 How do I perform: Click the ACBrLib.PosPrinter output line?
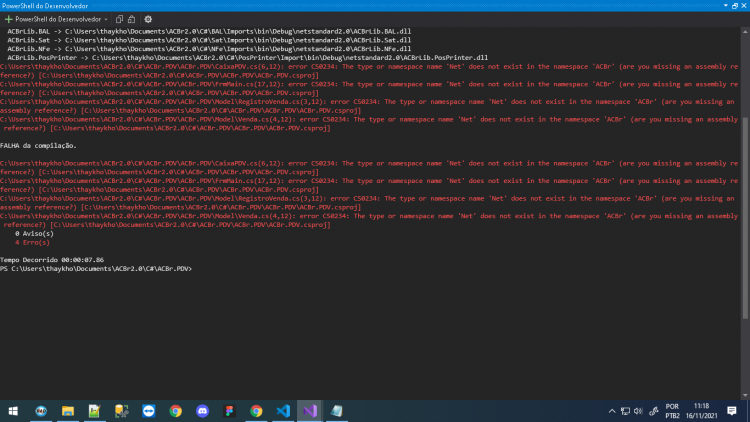[x=247, y=57]
